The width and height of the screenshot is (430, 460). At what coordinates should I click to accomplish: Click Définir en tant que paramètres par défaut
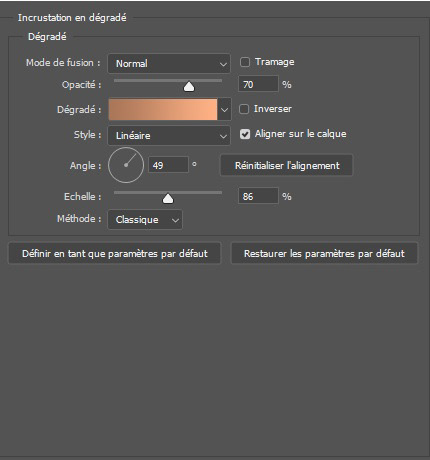click(x=114, y=253)
